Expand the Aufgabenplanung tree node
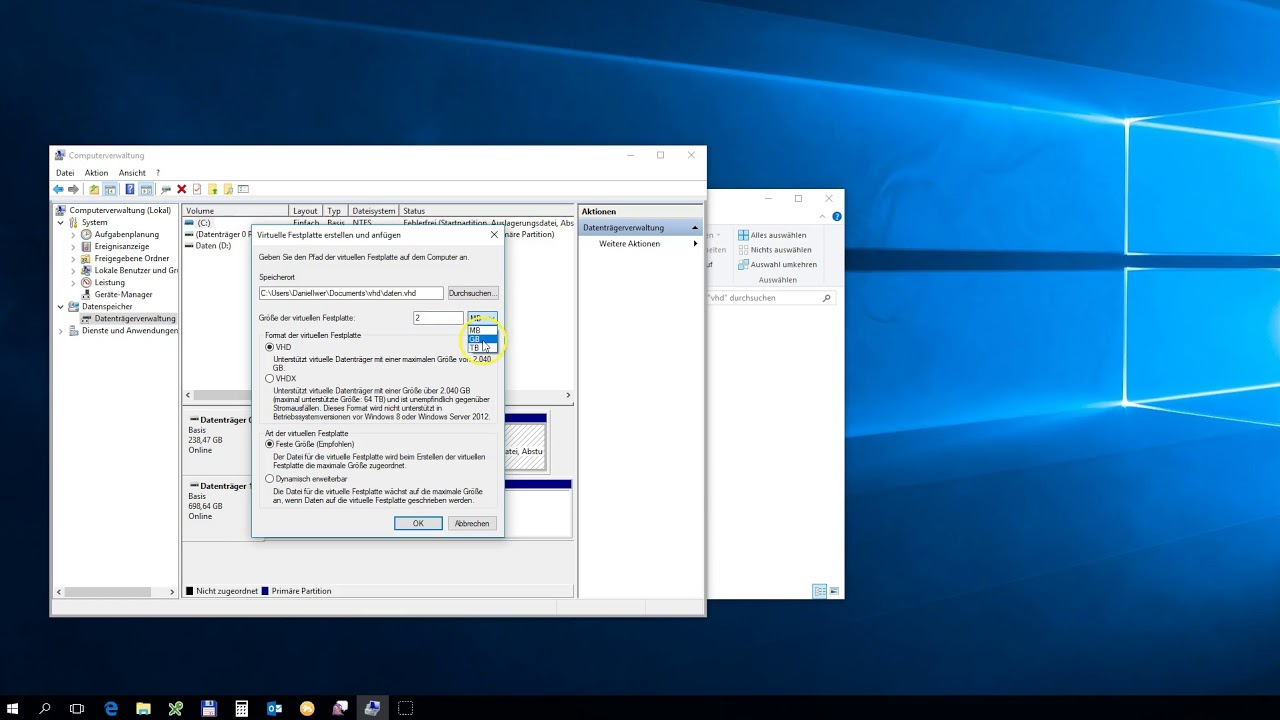 [73, 235]
